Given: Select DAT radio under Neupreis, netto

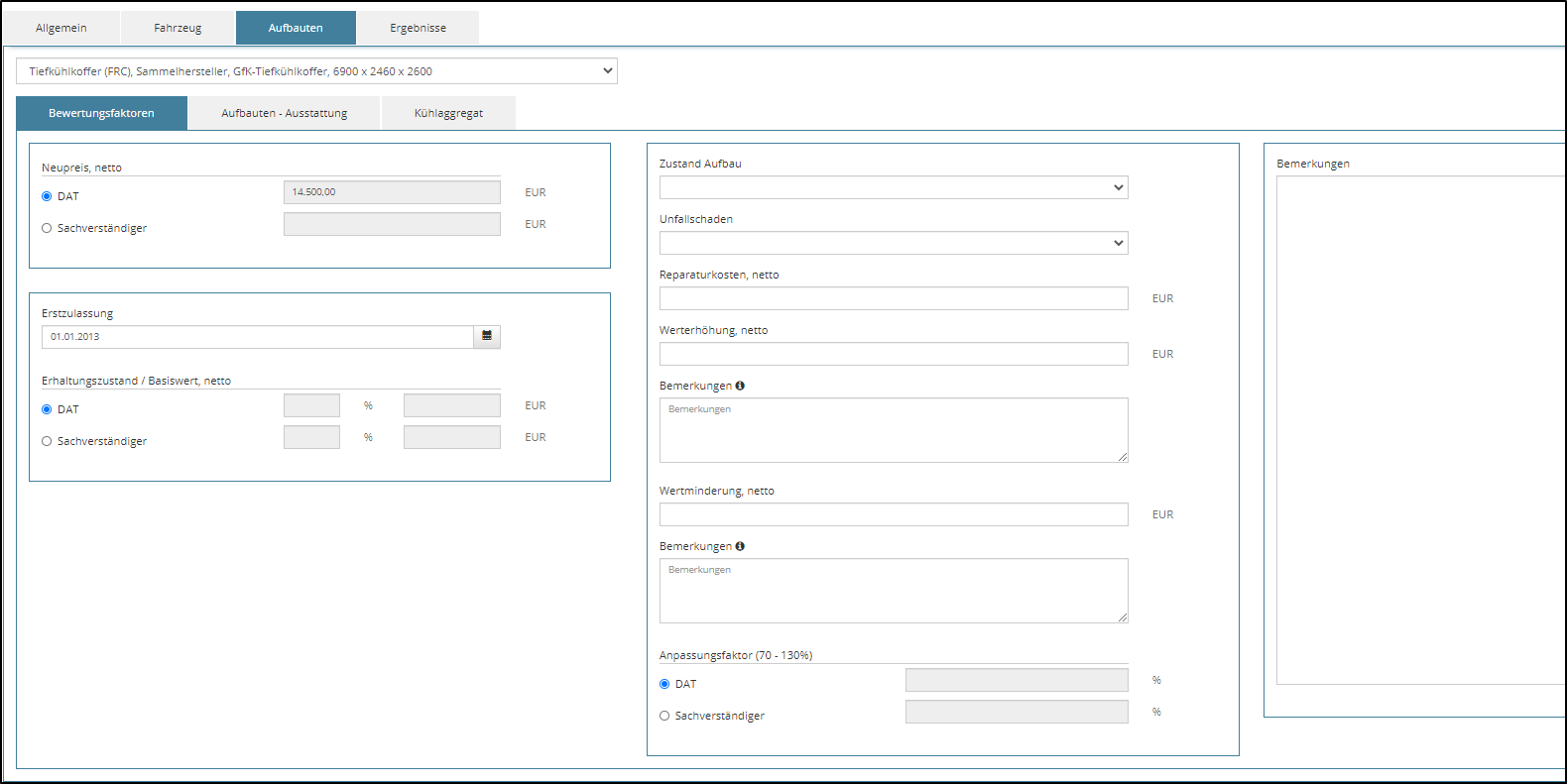Looking at the screenshot, I should click(x=47, y=196).
